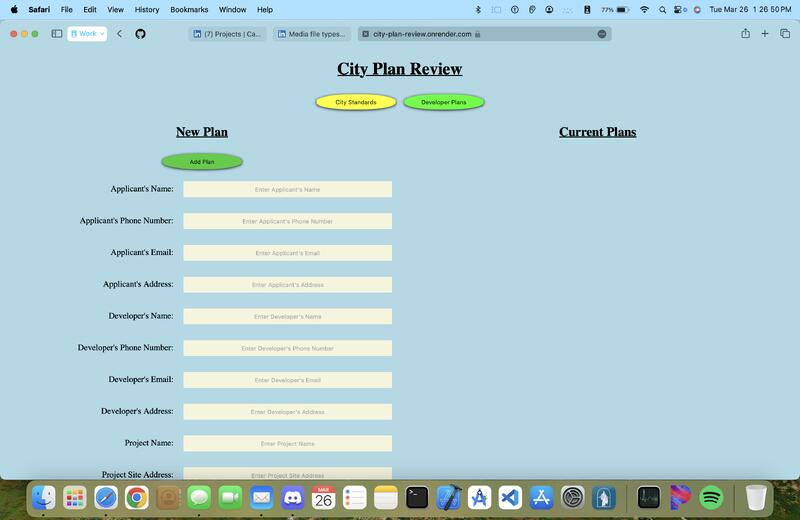The height and width of the screenshot is (520, 800).
Task: Open the Wi-Fi menu bar icon
Action: (644, 9)
